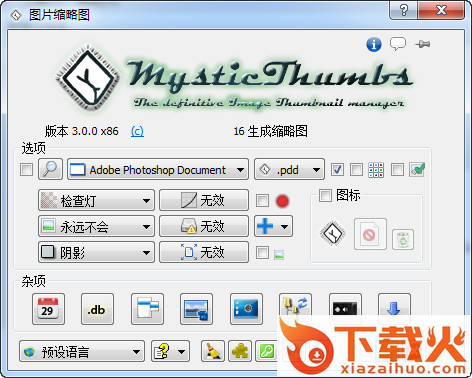Expand the 预设语言 language dropdown
472x378 pixels.
[82, 351]
